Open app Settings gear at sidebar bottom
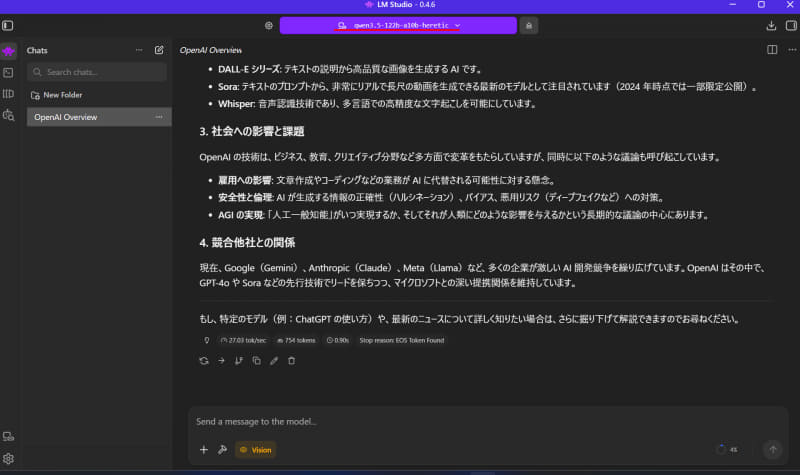 [8, 459]
